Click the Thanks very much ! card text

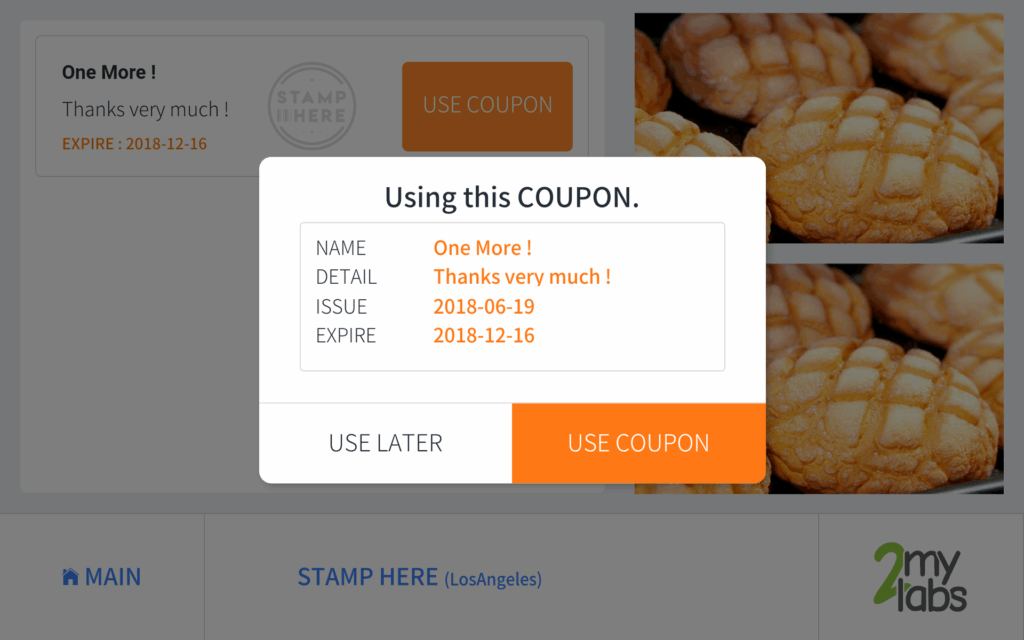tap(146, 109)
